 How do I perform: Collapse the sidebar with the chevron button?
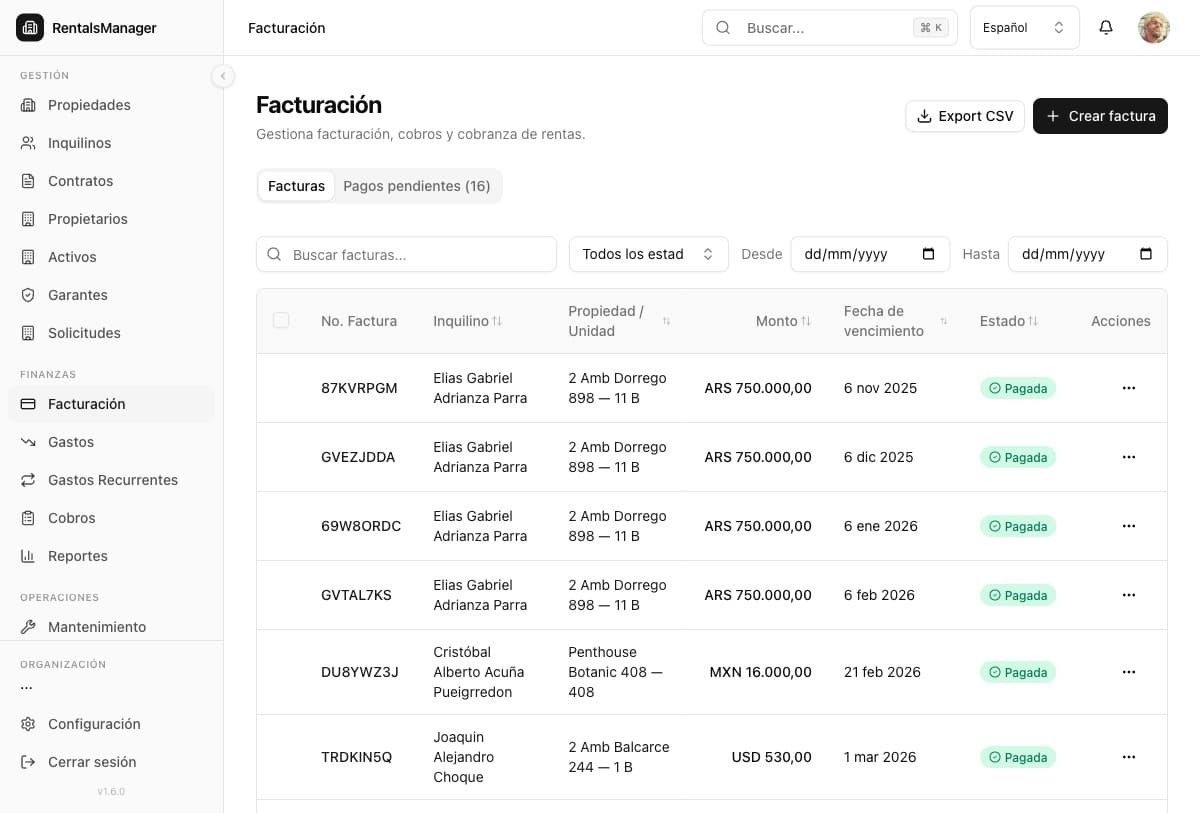222,76
